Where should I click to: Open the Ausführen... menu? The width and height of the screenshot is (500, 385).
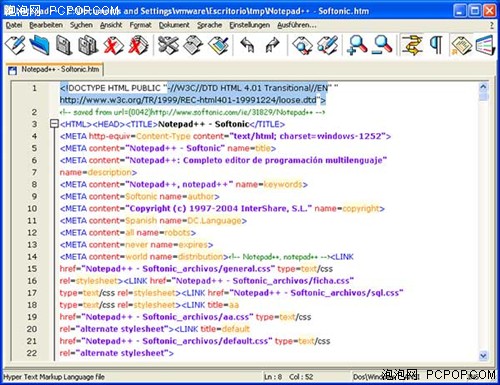pyautogui.click(x=297, y=25)
